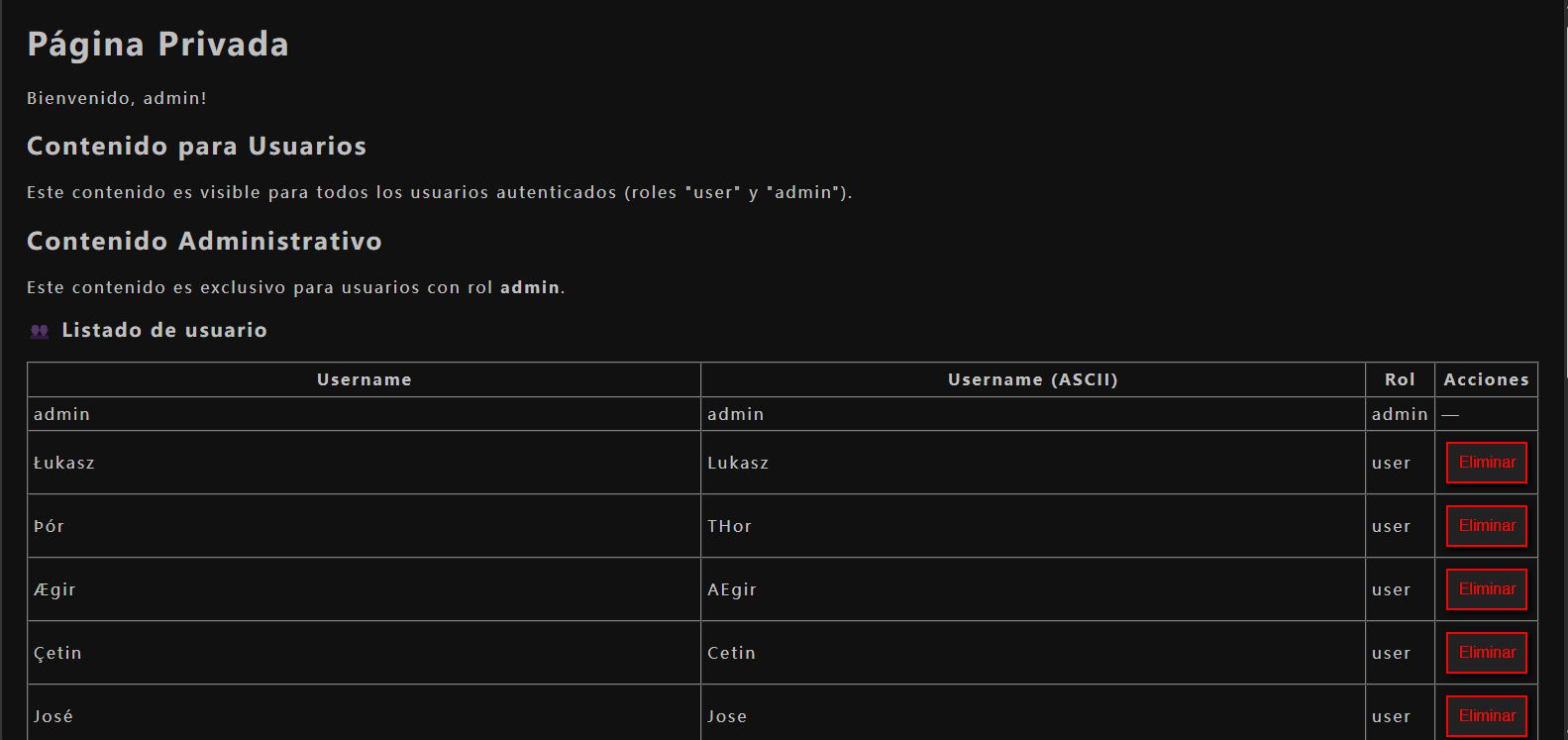Click the Username column header
1568x740 pixels.
tap(364, 379)
